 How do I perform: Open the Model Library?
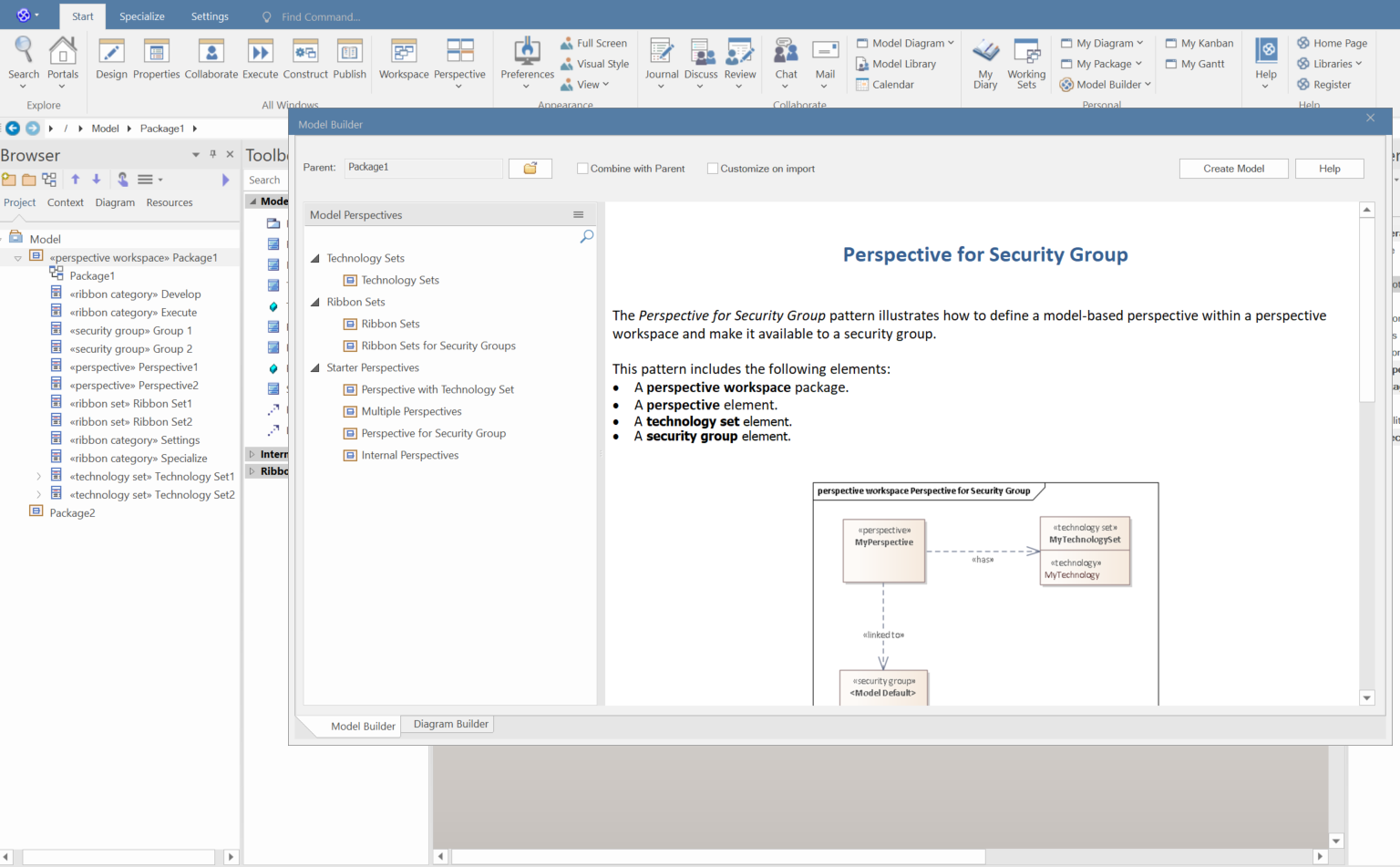(x=896, y=64)
